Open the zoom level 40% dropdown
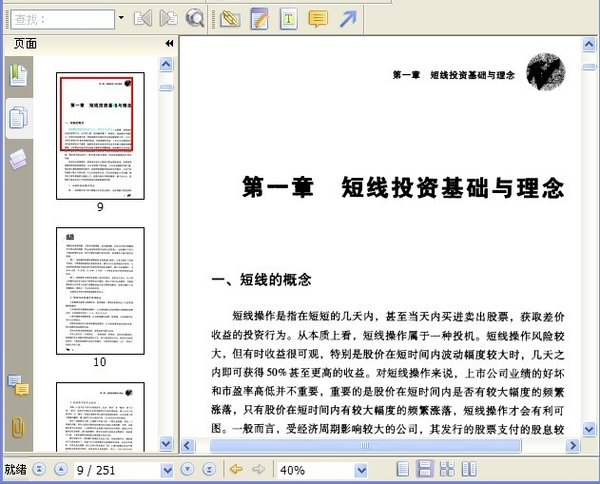This screenshot has height=484, width=600. (361, 470)
